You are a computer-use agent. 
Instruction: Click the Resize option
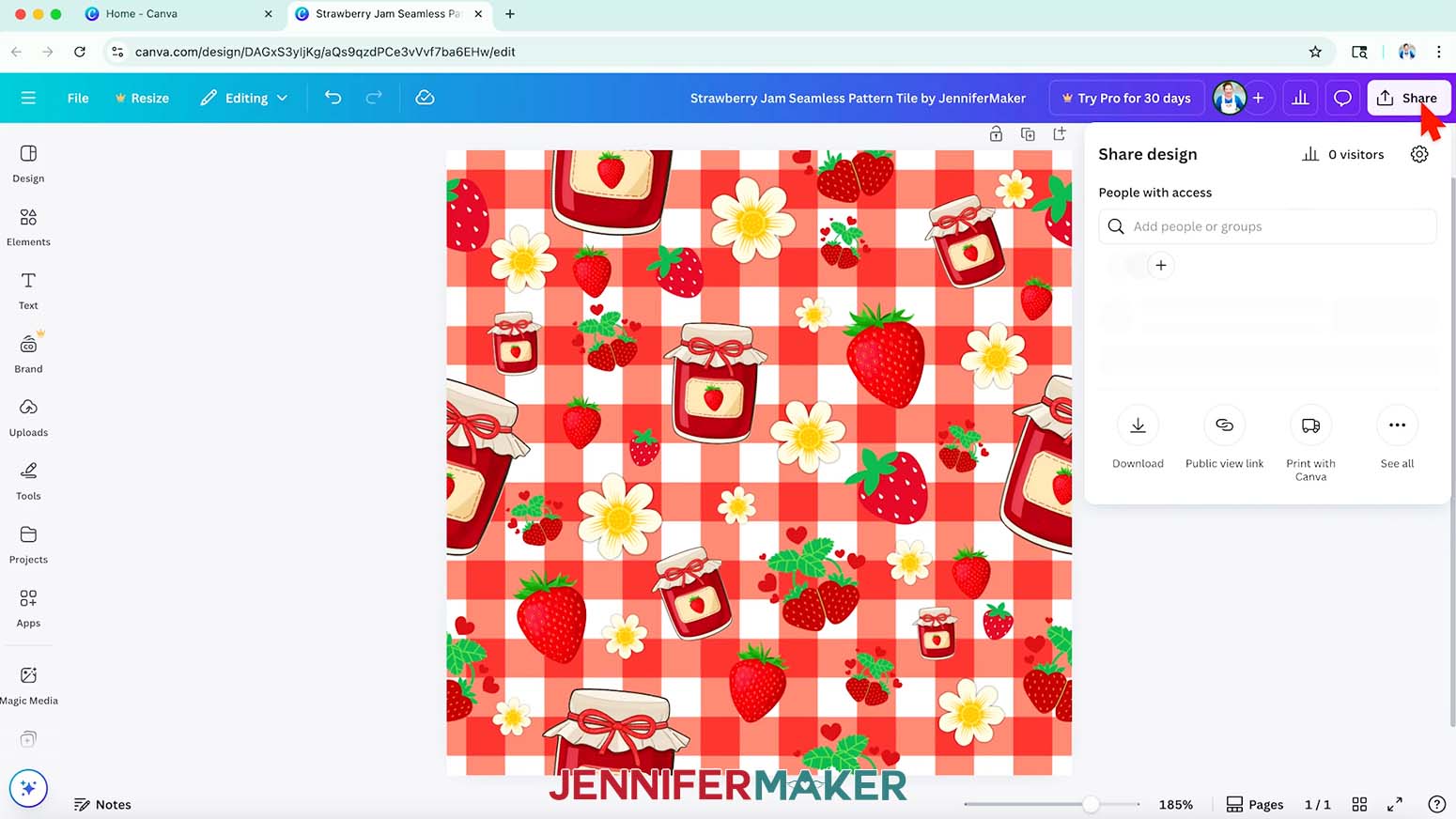(142, 98)
